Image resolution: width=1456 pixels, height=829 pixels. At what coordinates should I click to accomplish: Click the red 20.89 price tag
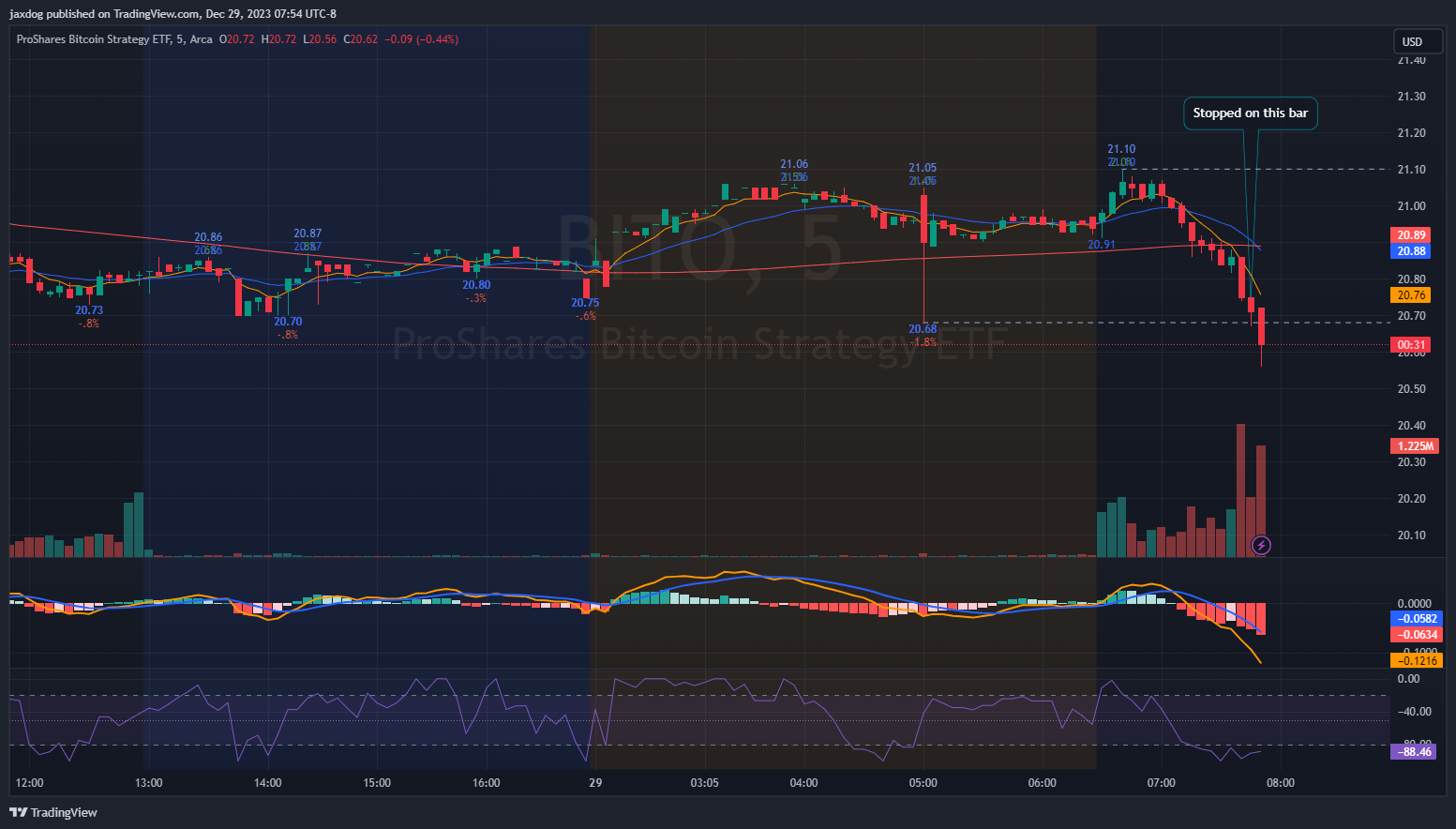pyautogui.click(x=1411, y=235)
